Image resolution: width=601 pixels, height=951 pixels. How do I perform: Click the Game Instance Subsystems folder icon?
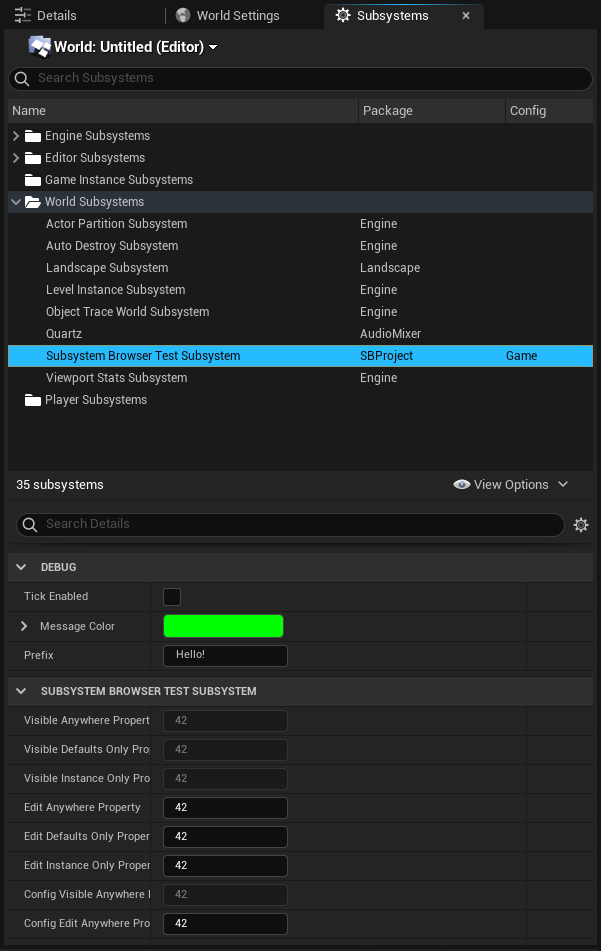(33, 180)
